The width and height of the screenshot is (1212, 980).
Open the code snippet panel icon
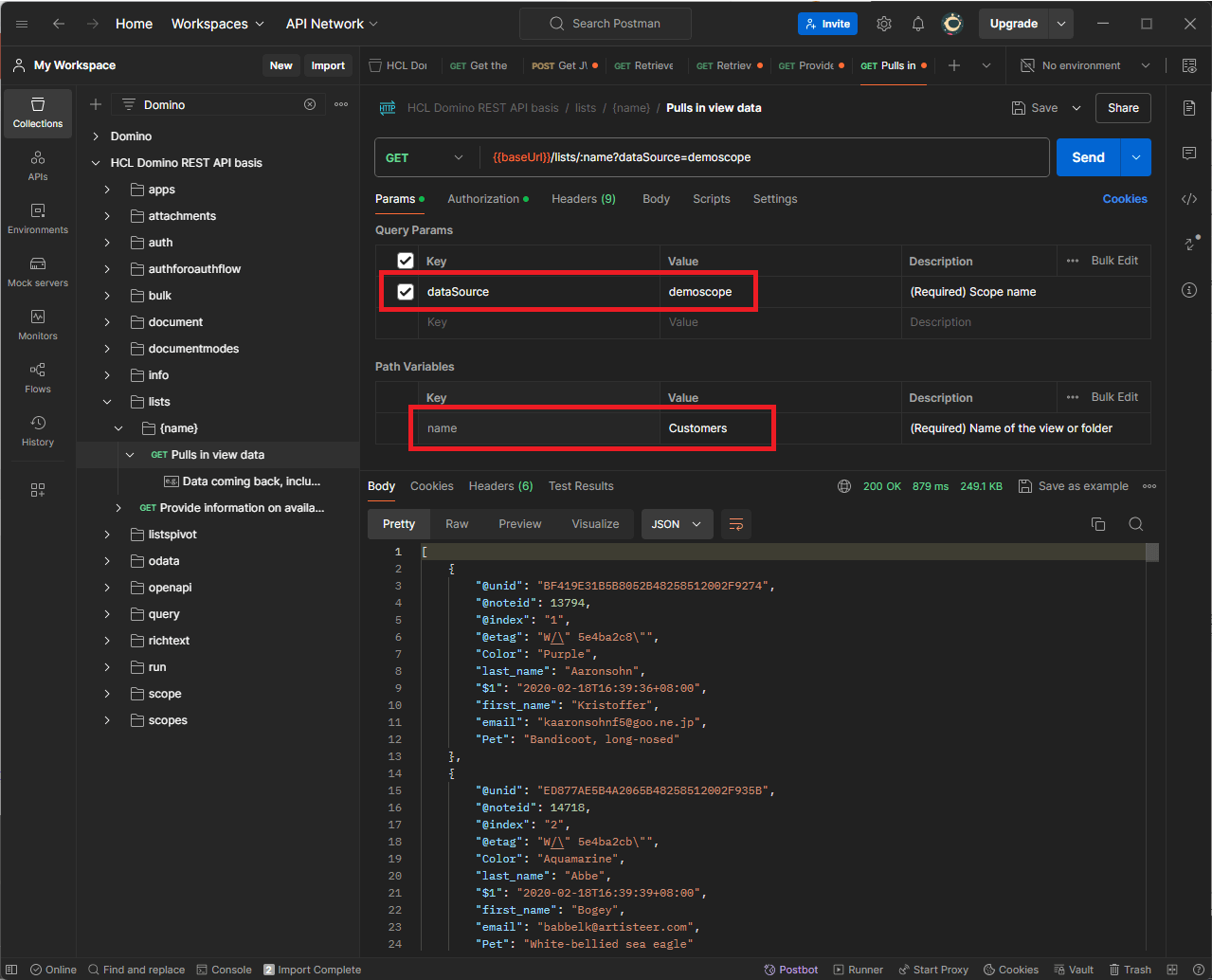coord(1189,198)
